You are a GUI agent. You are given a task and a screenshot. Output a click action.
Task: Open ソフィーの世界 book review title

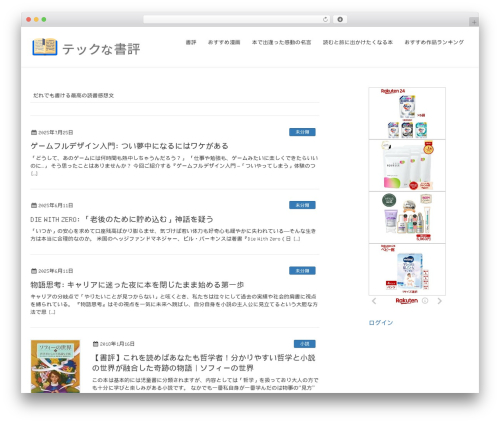[x=204, y=363]
